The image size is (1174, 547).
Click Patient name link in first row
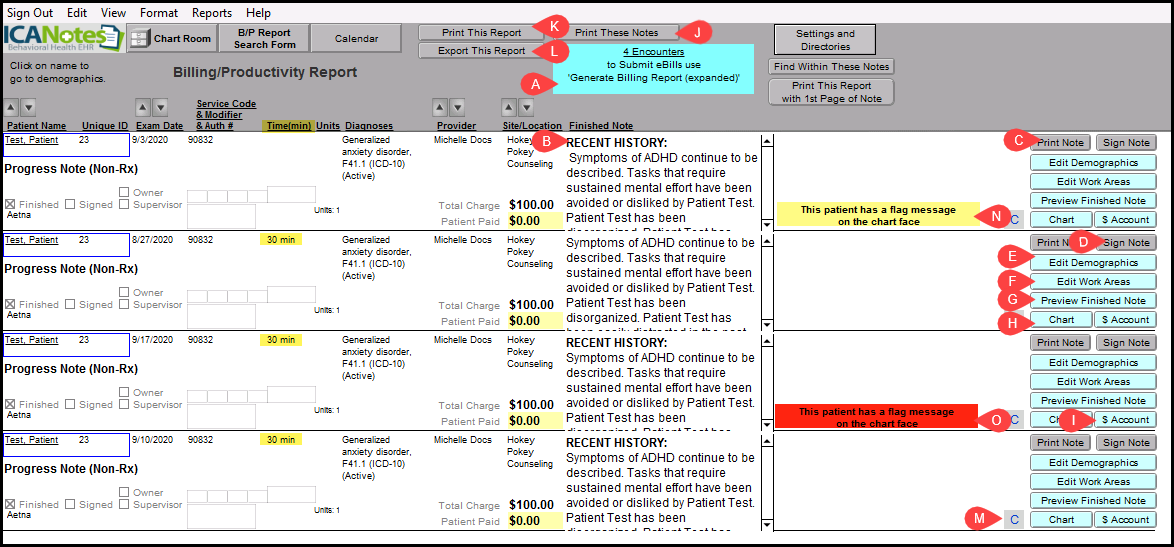click(32, 141)
